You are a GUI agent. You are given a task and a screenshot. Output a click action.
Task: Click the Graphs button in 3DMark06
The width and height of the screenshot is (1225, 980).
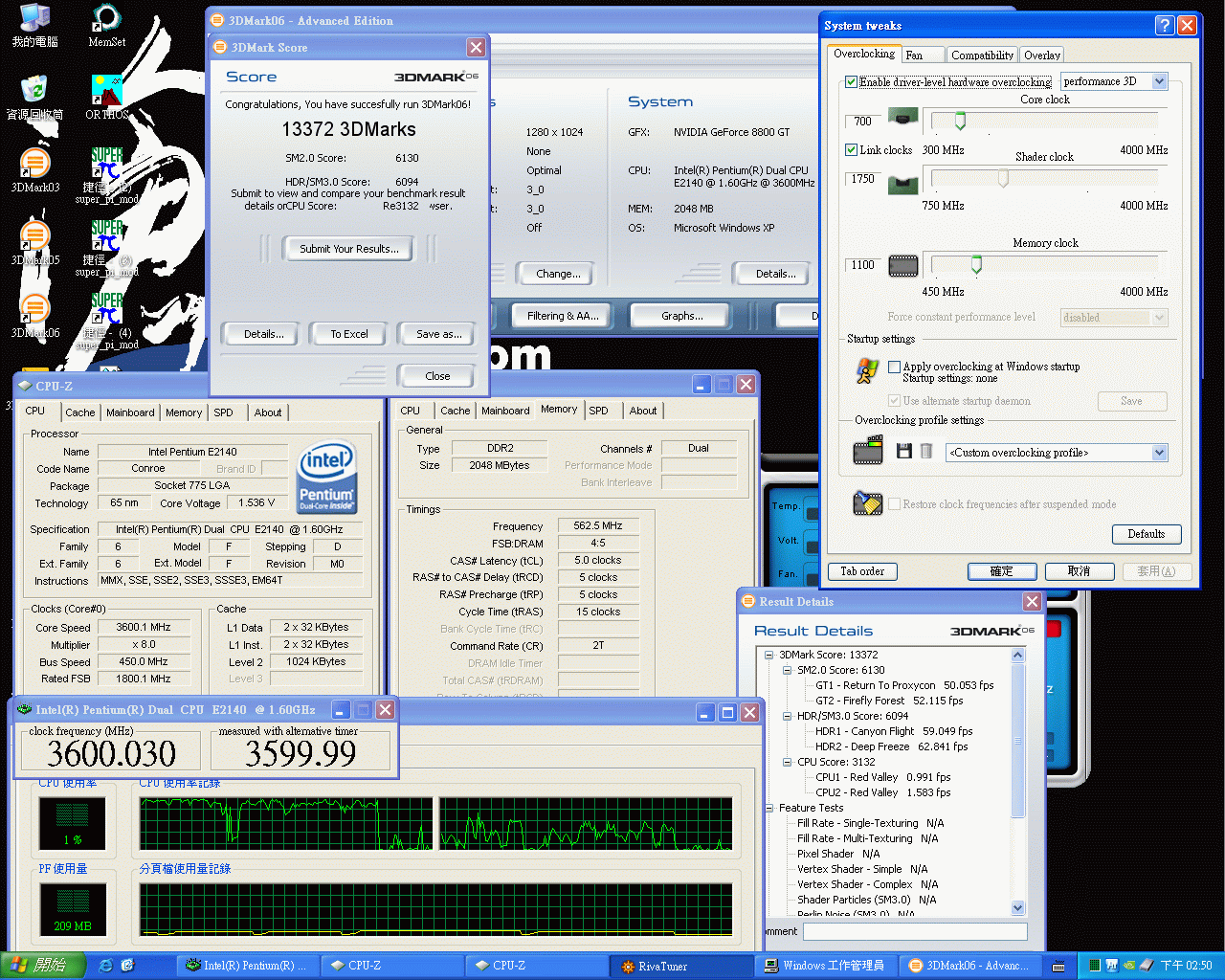pos(681,316)
